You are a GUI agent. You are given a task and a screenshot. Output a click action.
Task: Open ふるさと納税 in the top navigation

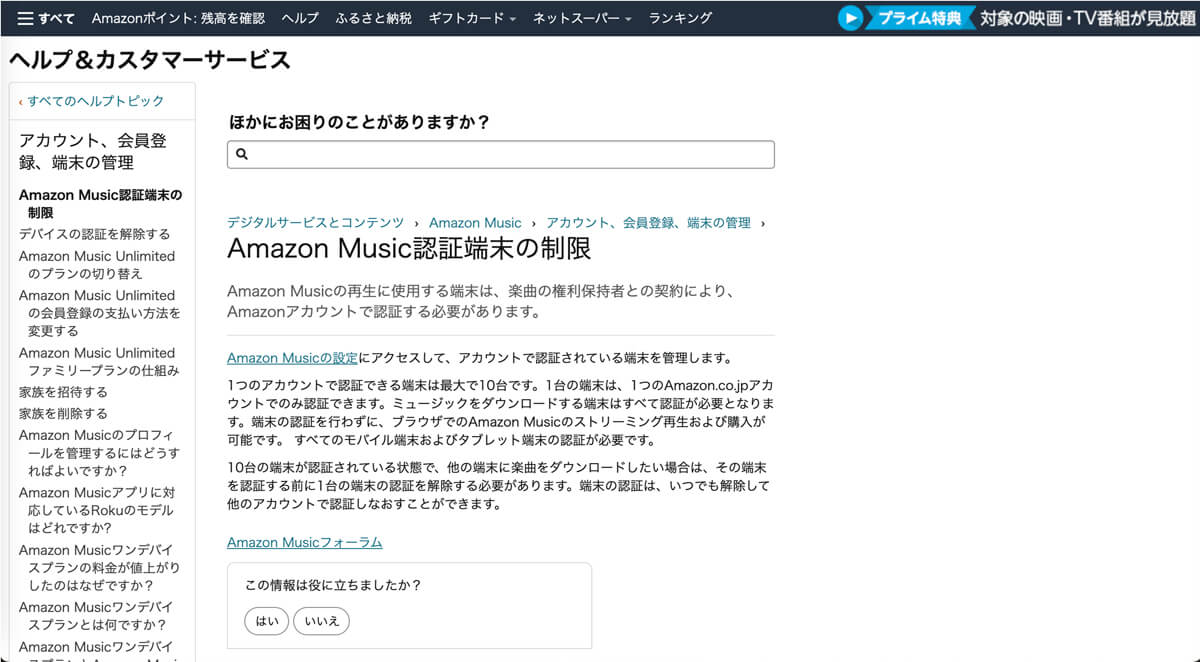point(374,18)
